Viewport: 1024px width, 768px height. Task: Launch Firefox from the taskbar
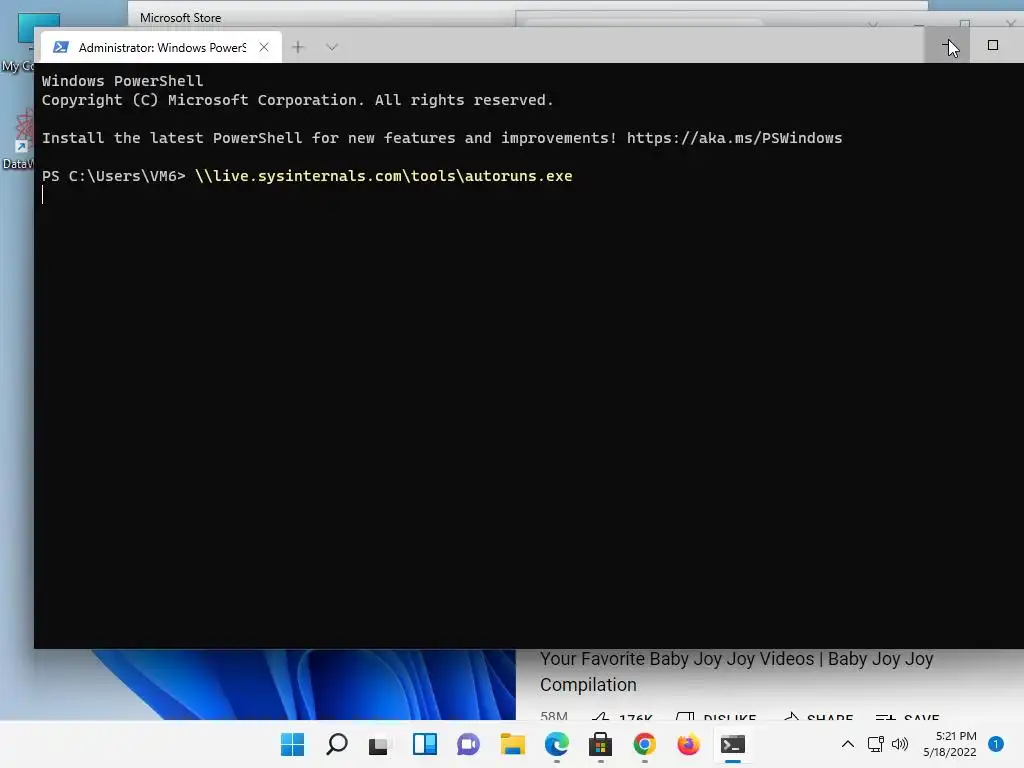coord(688,744)
